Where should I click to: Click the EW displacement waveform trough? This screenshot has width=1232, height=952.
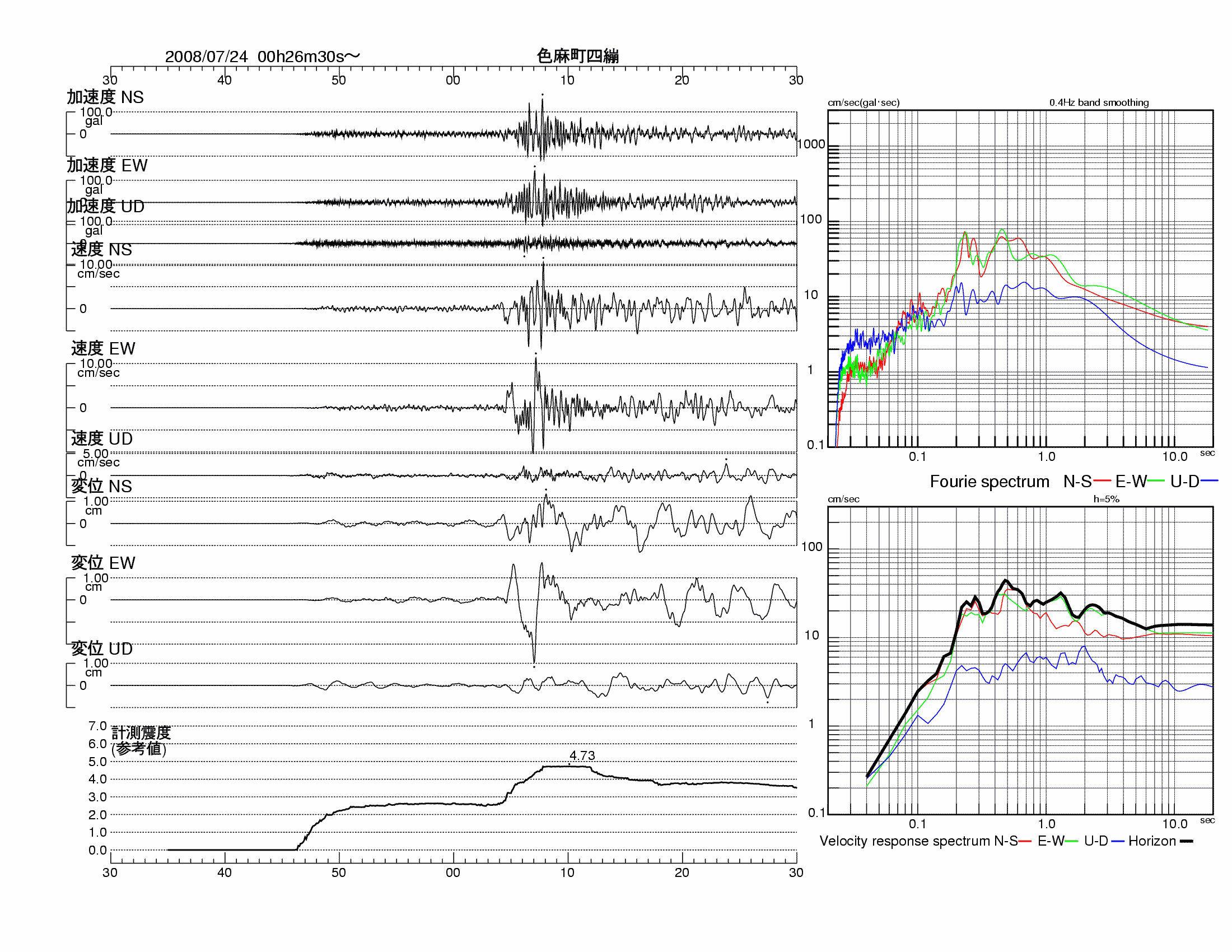(534, 660)
